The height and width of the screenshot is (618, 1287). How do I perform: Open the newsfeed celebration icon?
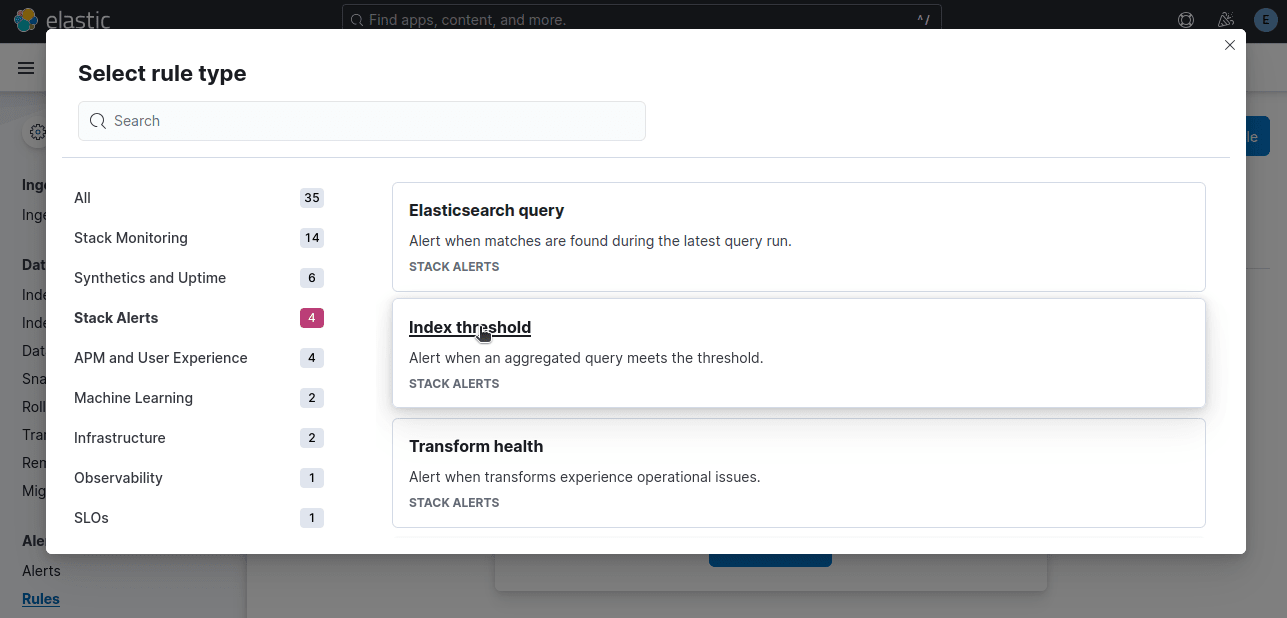click(x=1226, y=20)
